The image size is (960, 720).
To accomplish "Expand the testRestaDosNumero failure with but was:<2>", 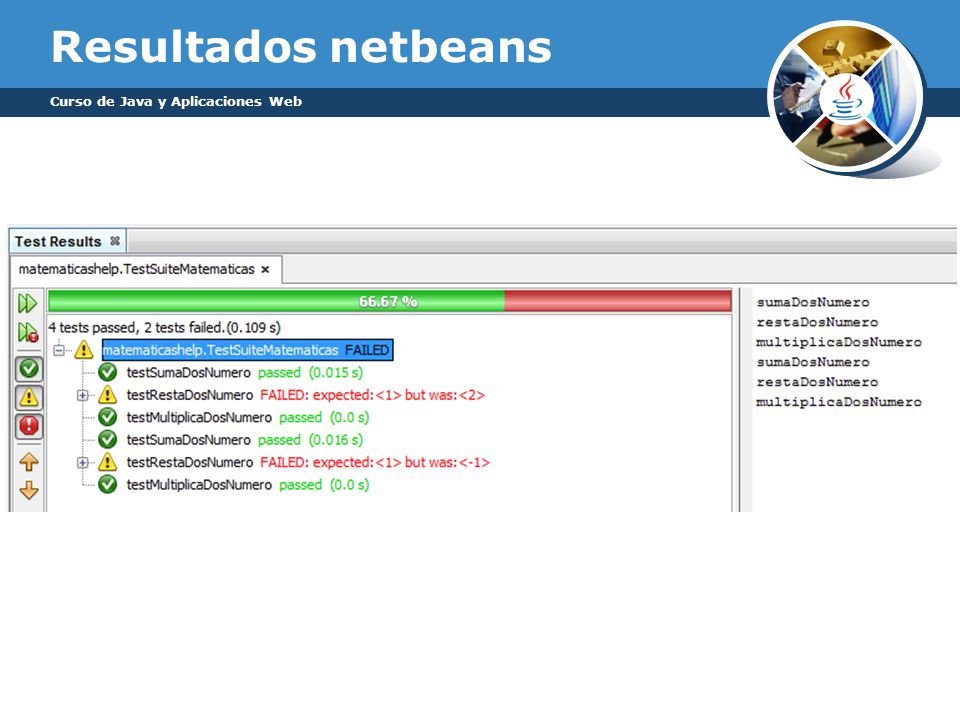I will 83,396.
